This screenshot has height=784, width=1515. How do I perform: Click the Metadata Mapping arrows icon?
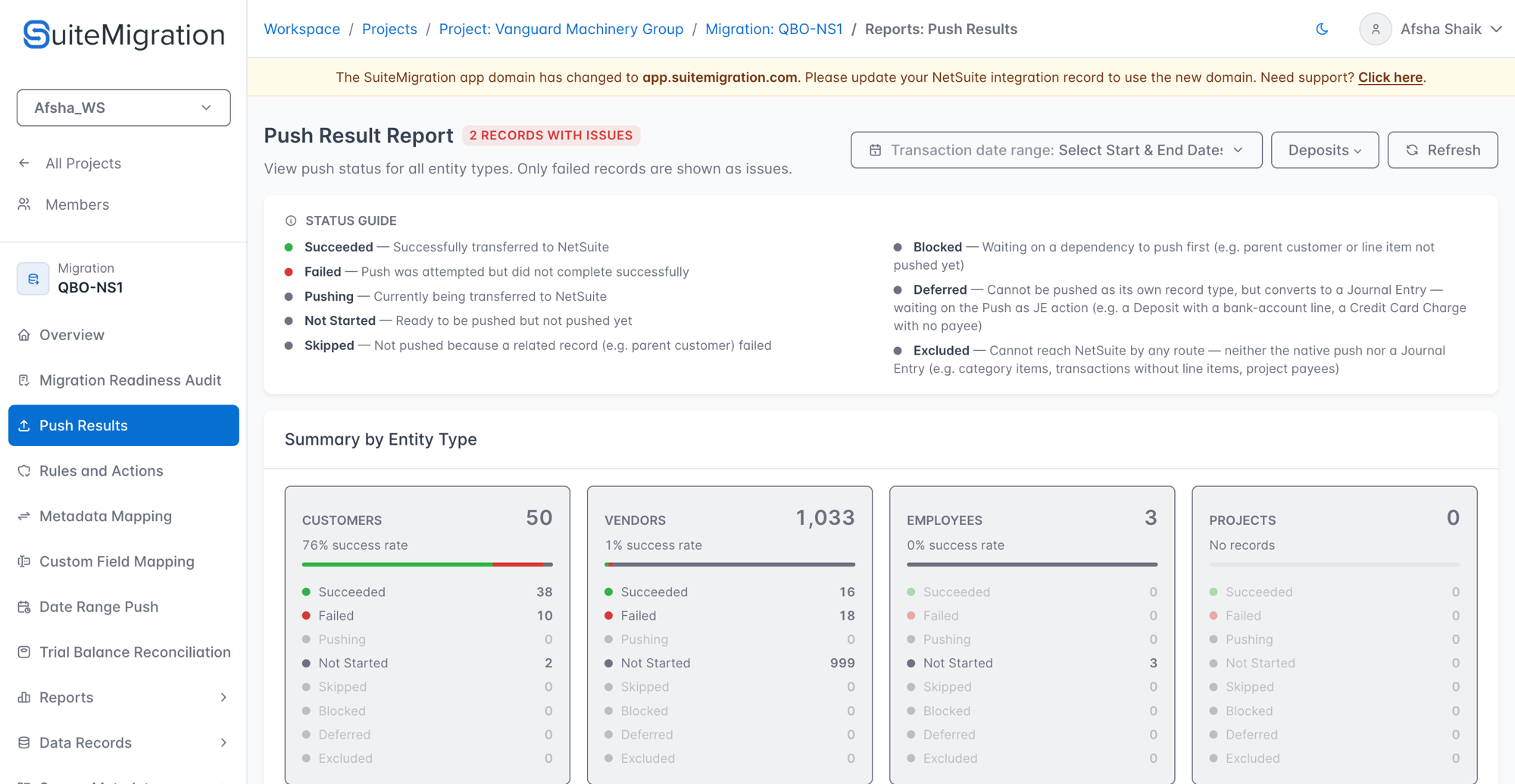24,516
